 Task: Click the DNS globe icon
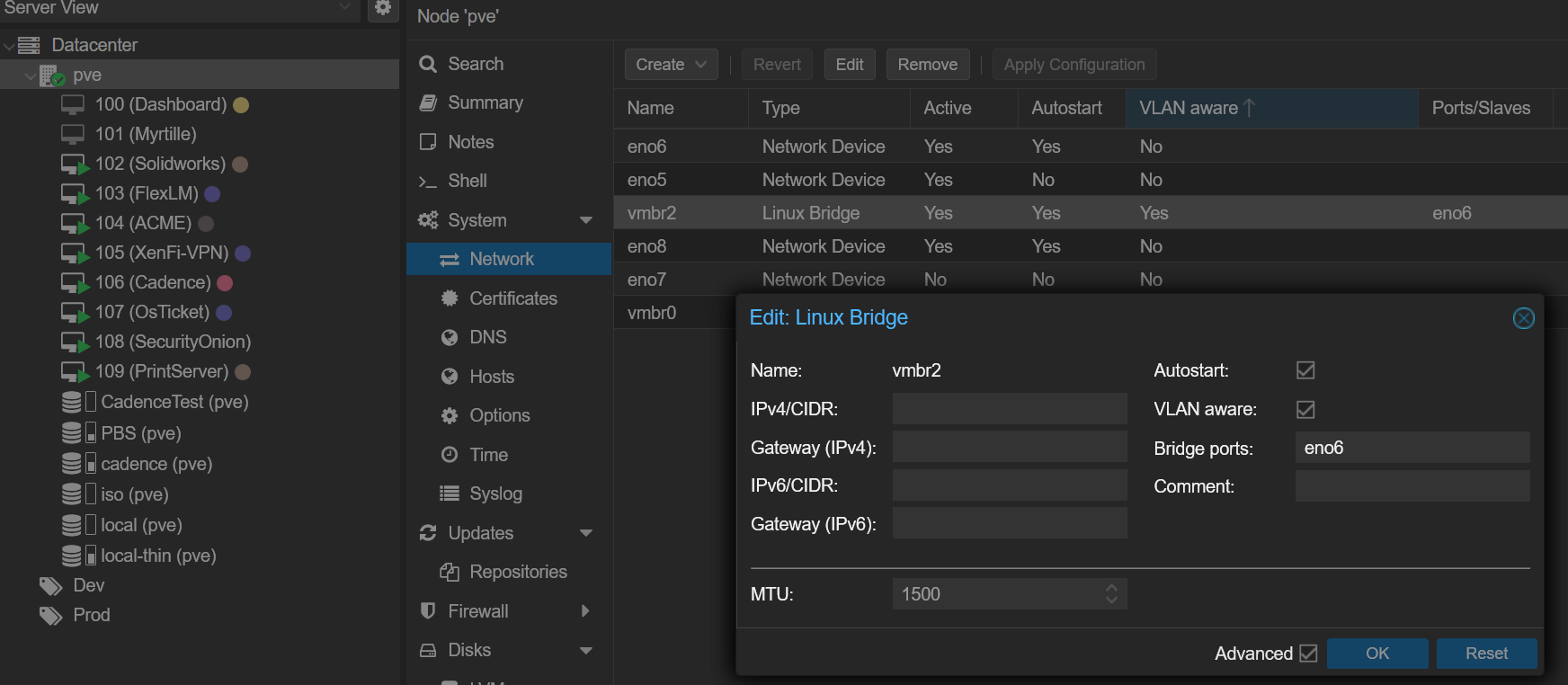coord(450,337)
